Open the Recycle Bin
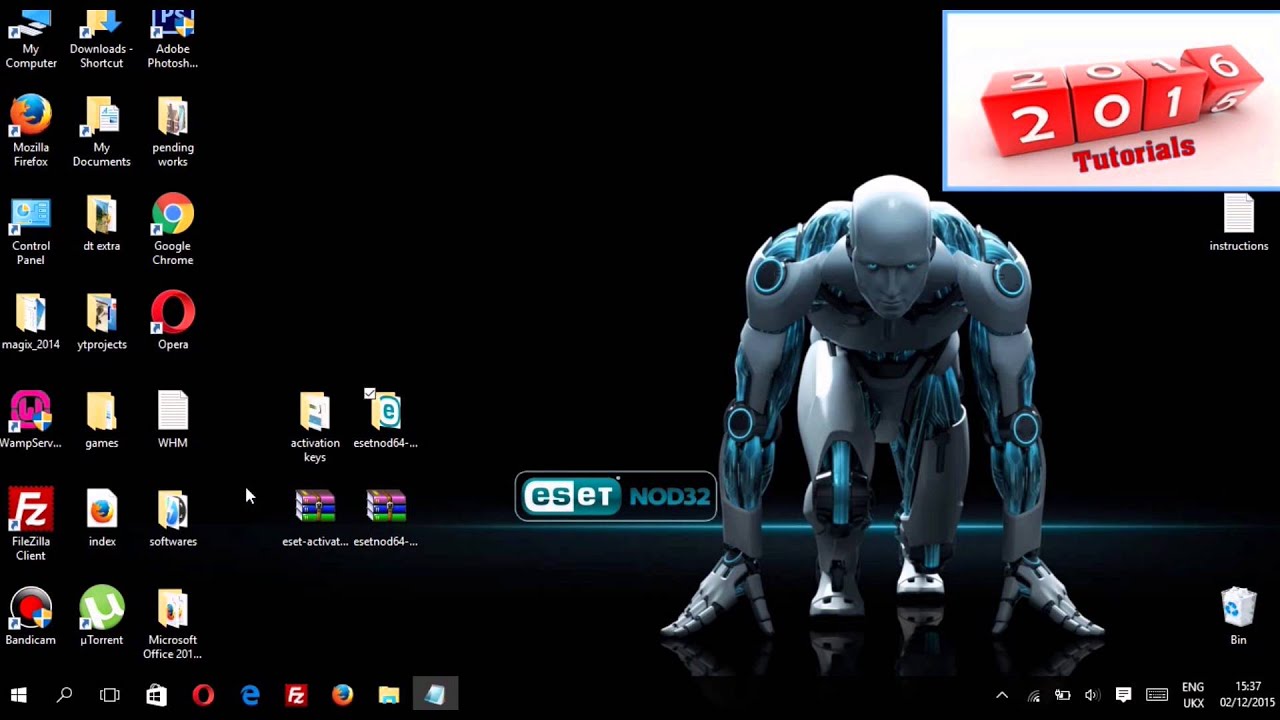Viewport: 1280px width, 720px height. coord(1239,617)
